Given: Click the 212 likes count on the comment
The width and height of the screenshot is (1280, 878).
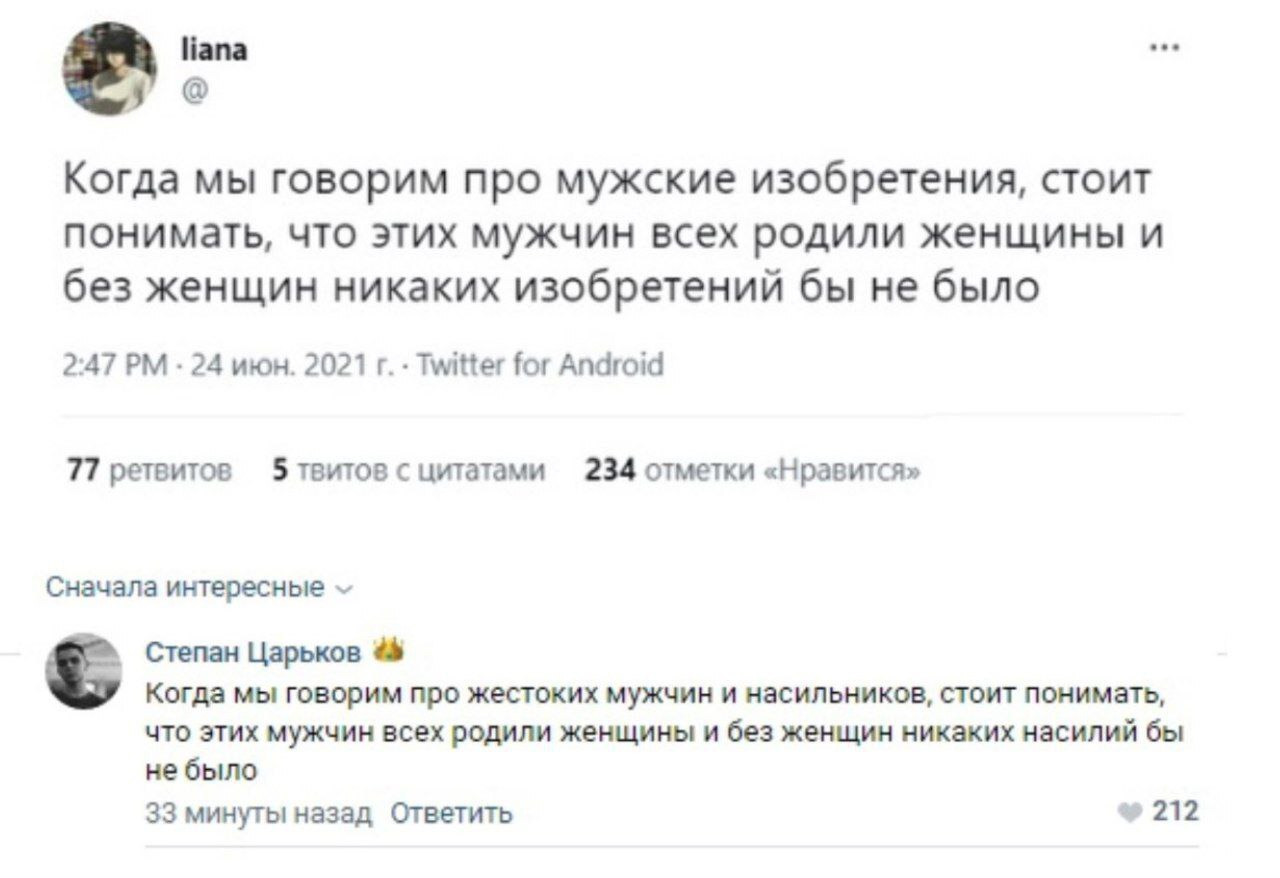Looking at the screenshot, I should pos(1175,811).
